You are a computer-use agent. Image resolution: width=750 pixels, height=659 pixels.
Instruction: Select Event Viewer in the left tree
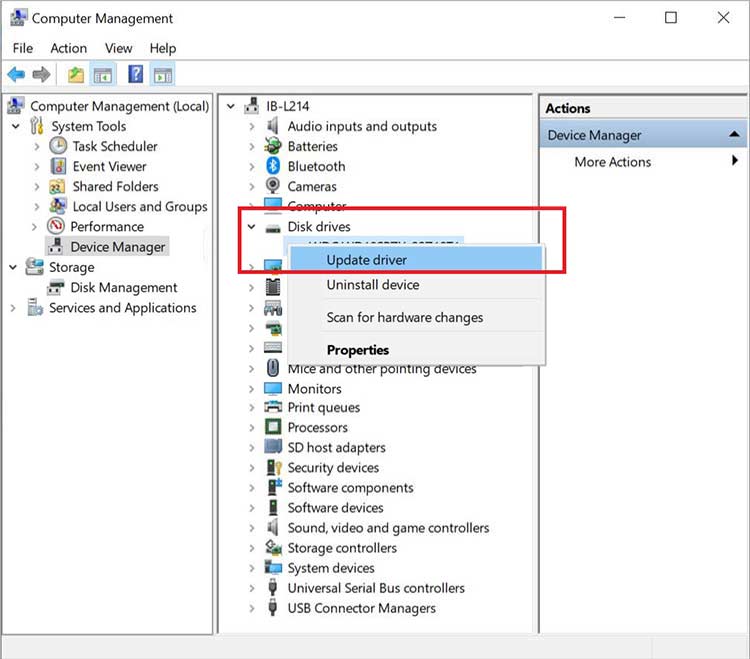[109, 167]
